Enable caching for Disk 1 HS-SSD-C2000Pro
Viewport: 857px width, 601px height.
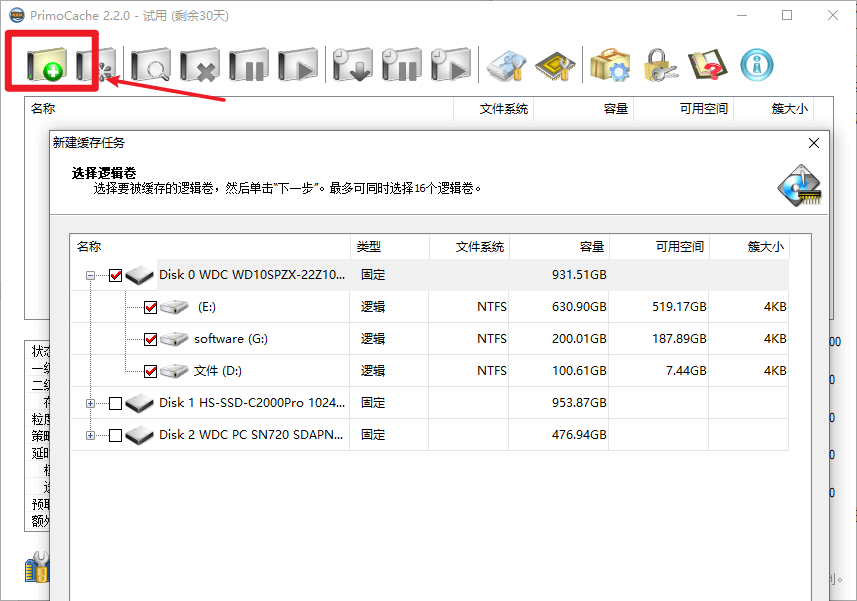tap(113, 403)
